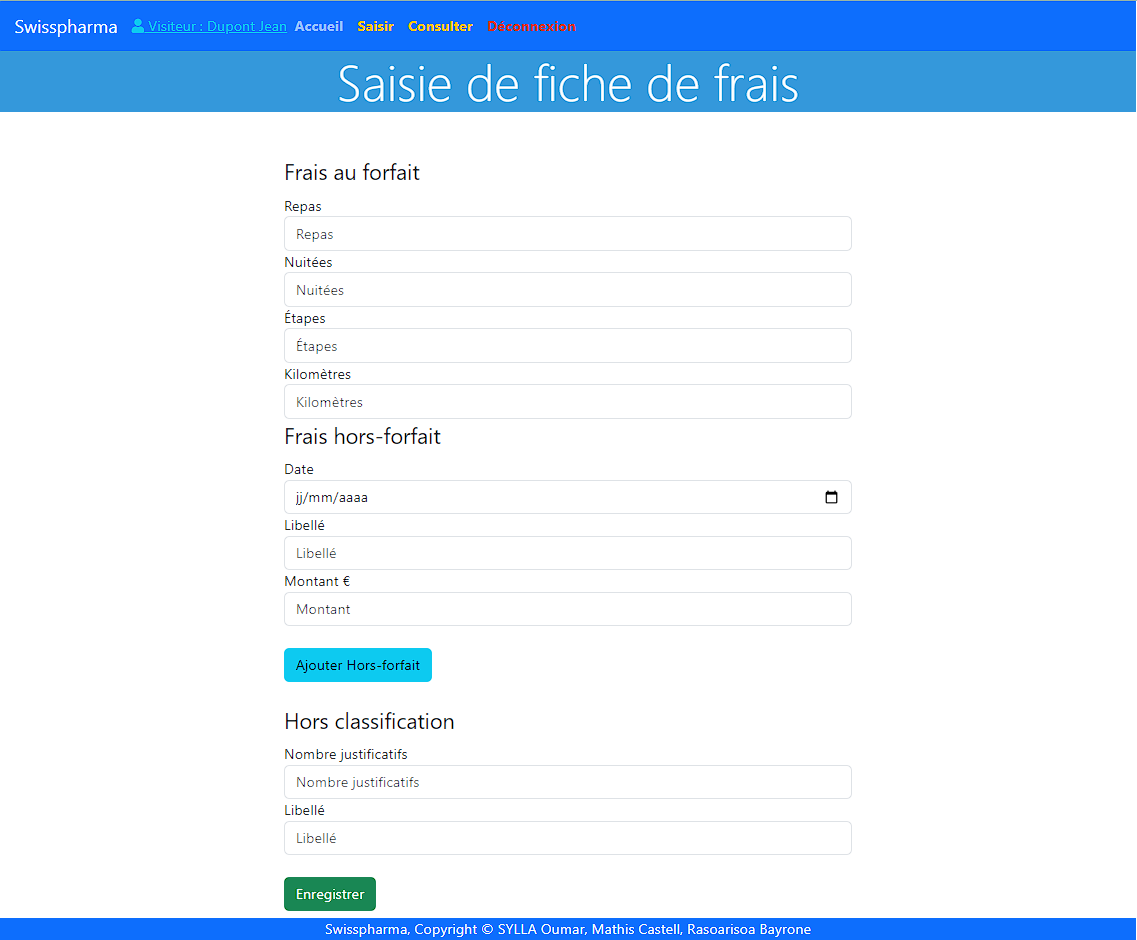Click the Nombre justificatifs field

coord(567,782)
